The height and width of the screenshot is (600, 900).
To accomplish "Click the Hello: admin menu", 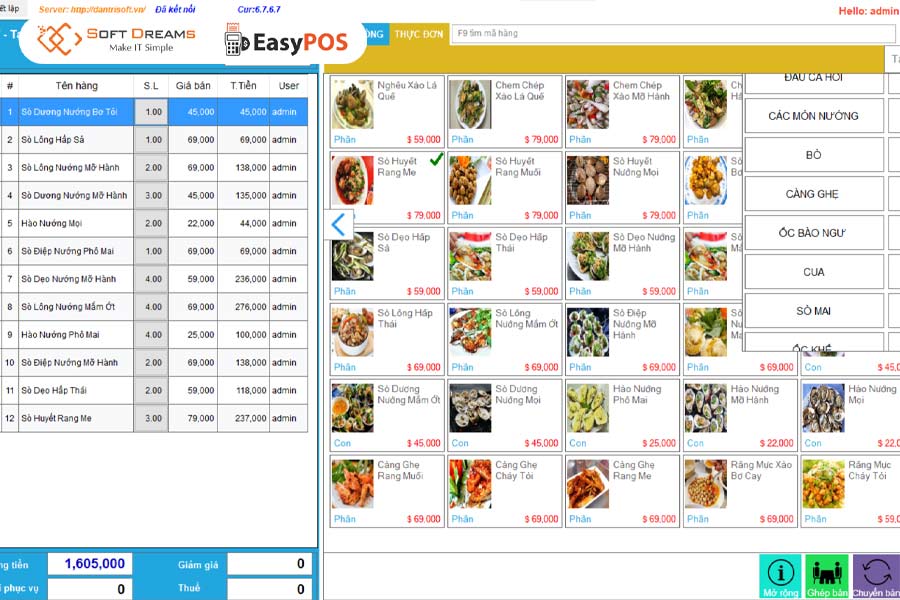I will (867, 9).
